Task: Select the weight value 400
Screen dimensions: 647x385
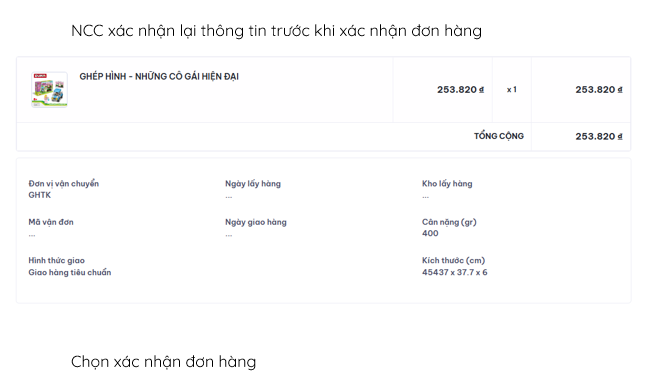Action: (430, 234)
